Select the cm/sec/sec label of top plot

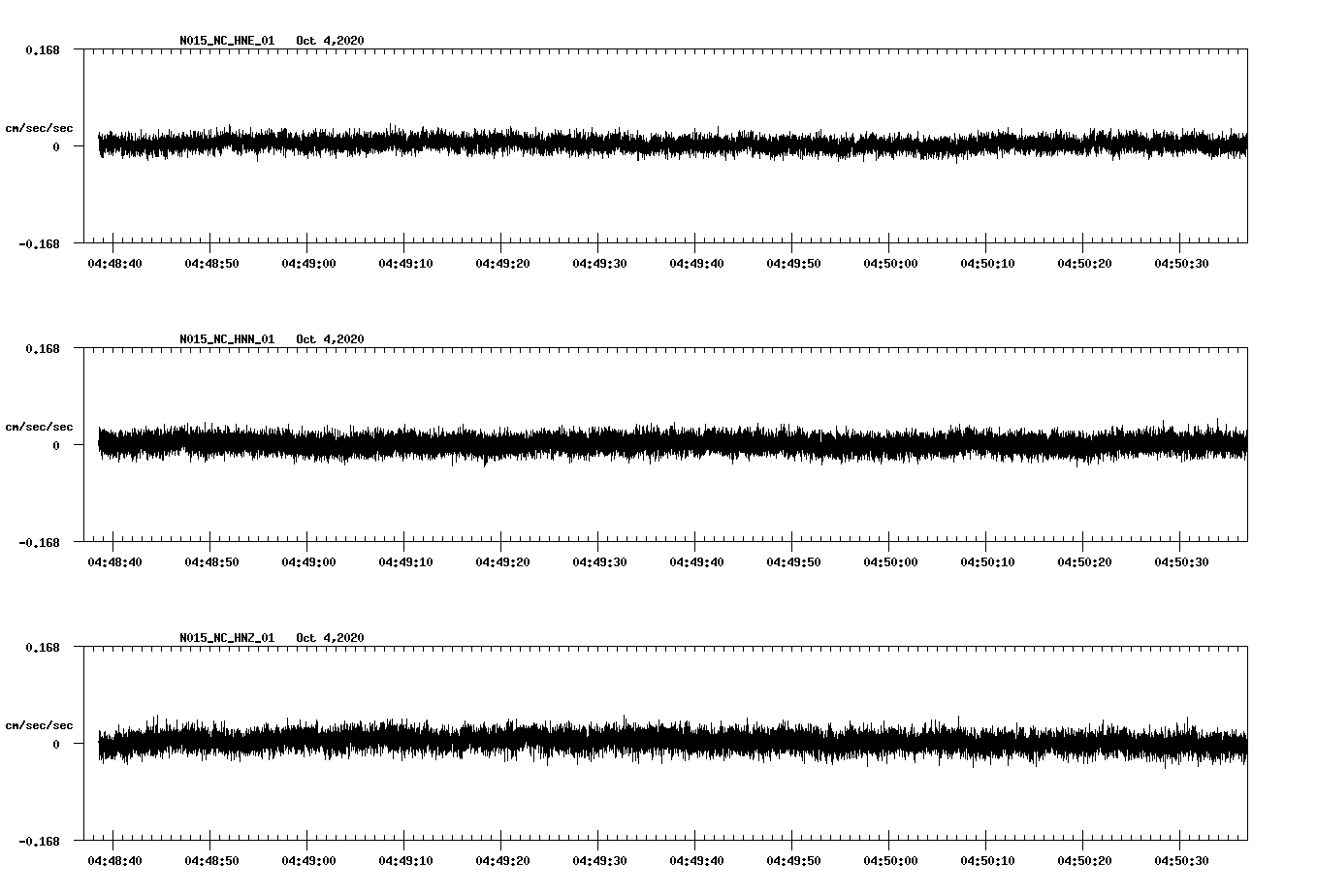pyautogui.click(x=39, y=127)
